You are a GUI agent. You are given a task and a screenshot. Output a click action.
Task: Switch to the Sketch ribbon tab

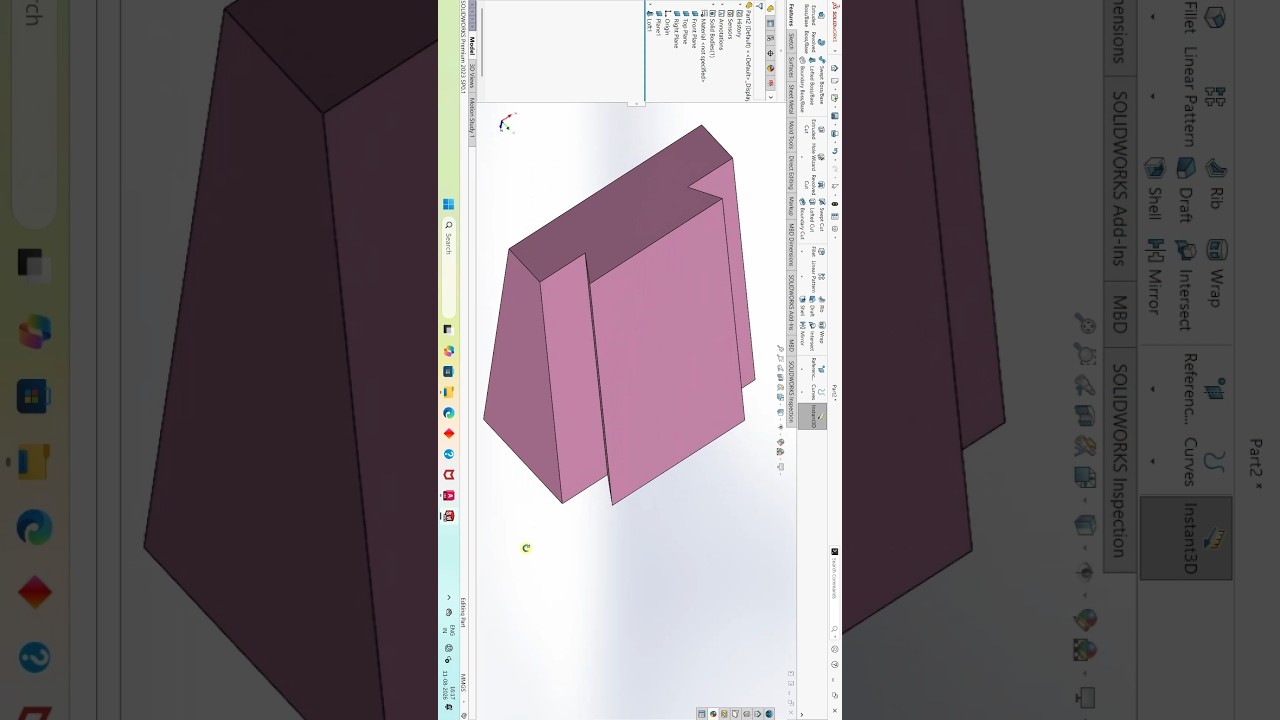coord(790,40)
